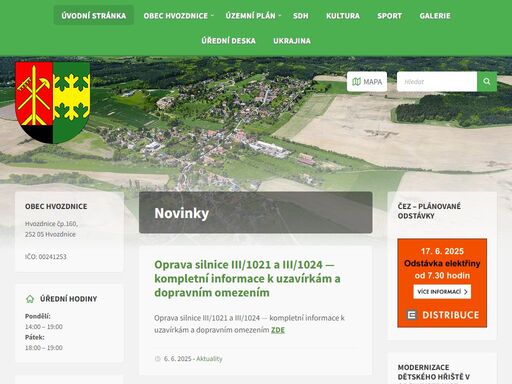512x384 pixels.
Task: Open the Galerie menu item
Action: (x=435, y=16)
